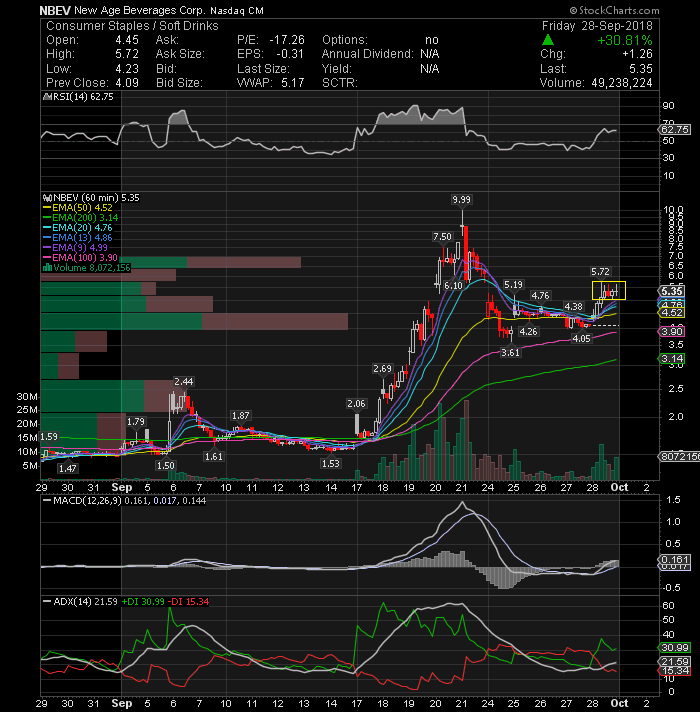Click the Friday 28-Sep-2018 date
Screen dimensions: 700x712
click(597, 26)
